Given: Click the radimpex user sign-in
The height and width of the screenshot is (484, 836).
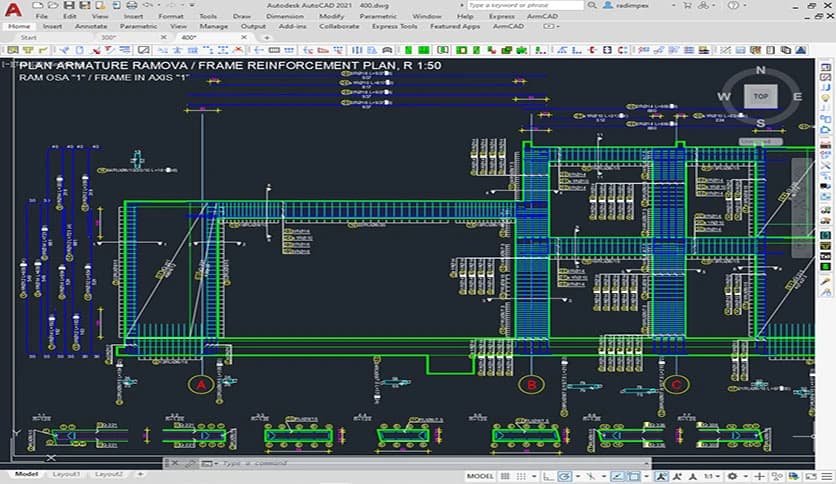Looking at the screenshot, I should 634,5.
